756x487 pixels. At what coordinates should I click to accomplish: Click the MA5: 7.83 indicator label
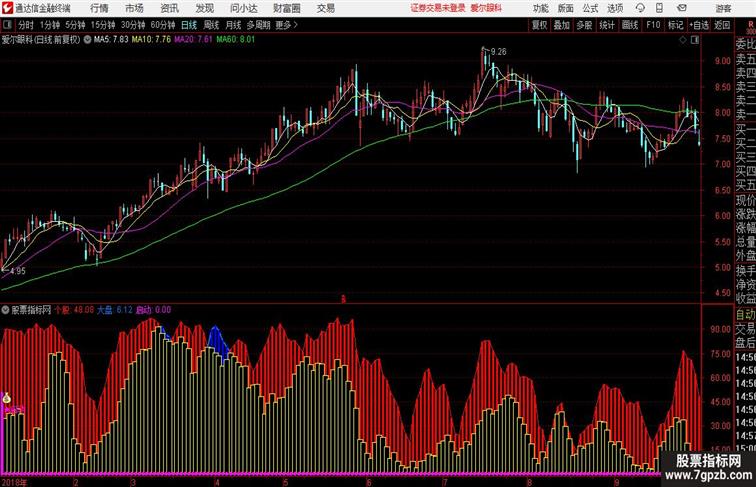(x=111, y=40)
